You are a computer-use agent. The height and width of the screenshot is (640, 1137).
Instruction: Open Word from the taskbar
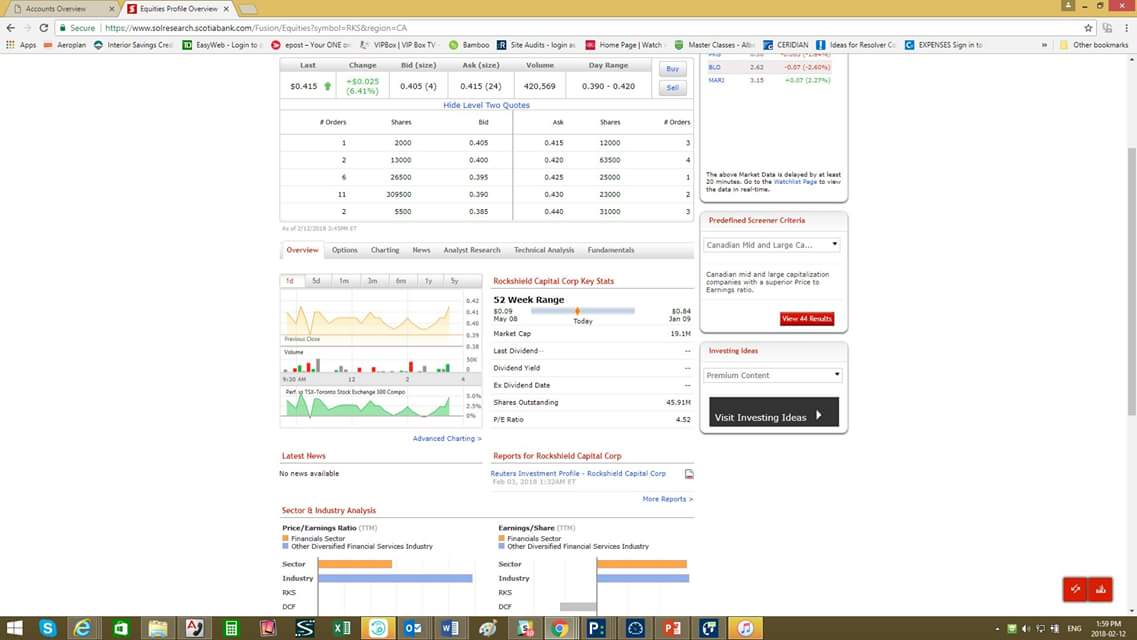[450, 628]
